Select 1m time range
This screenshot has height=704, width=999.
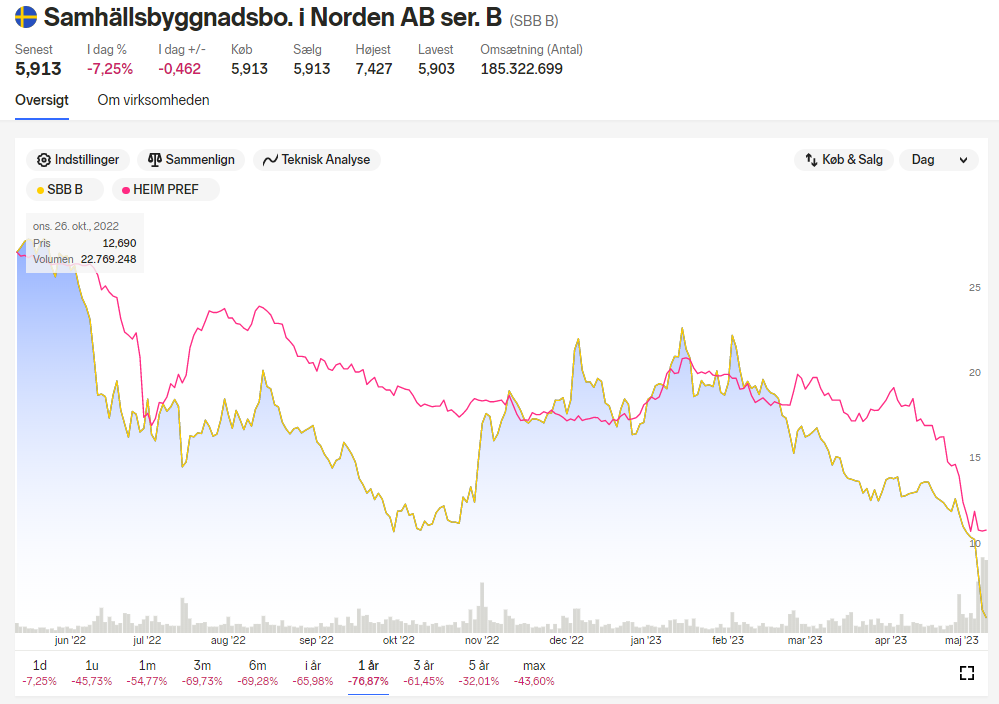[147, 673]
